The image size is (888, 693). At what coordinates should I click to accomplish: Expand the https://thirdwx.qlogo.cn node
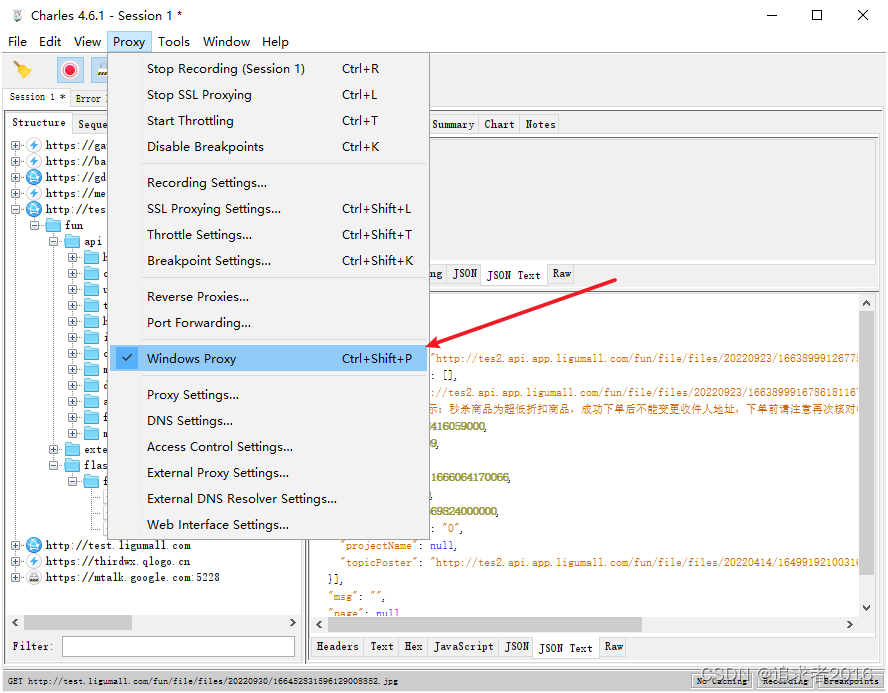pyautogui.click(x=15, y=561)
